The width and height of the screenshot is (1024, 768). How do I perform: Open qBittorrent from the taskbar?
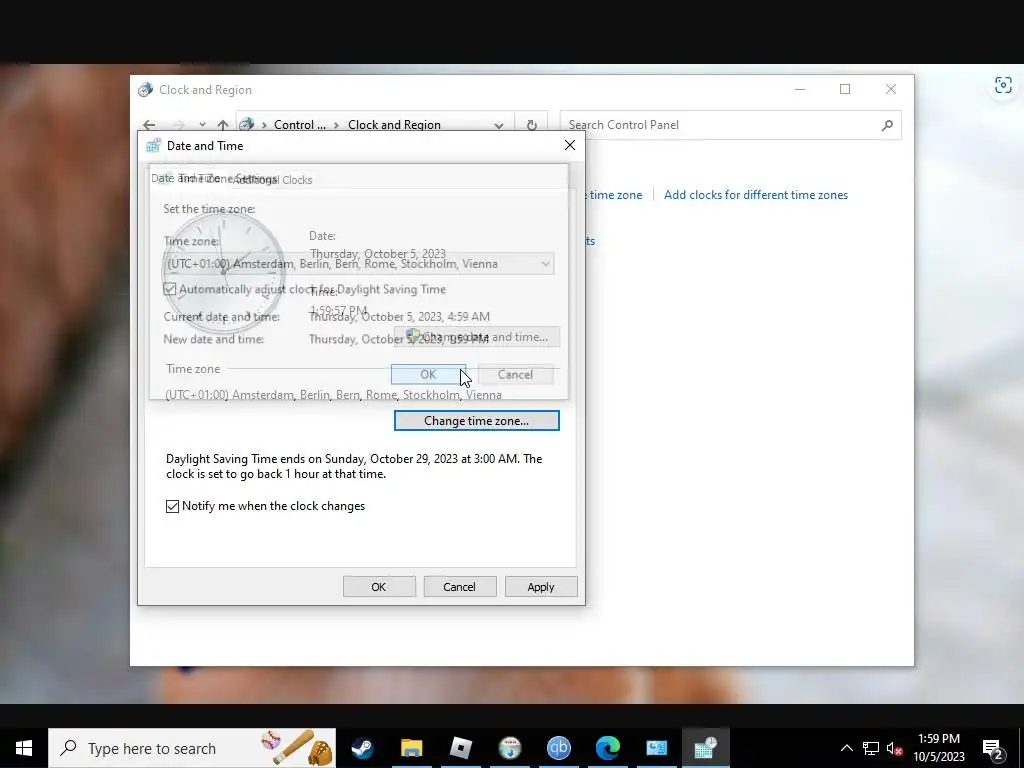pyautogui.click(x=558, y=748)
